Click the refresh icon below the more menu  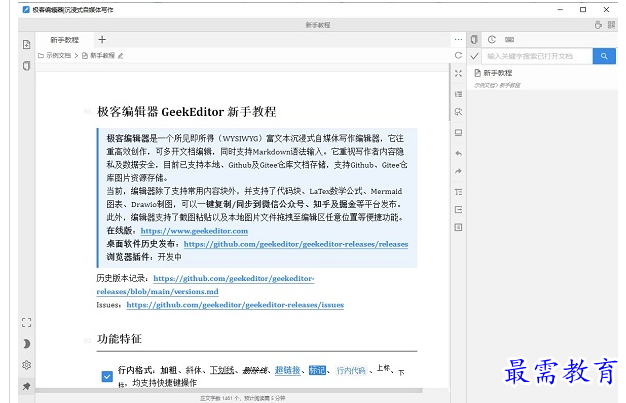pos(458,56)
